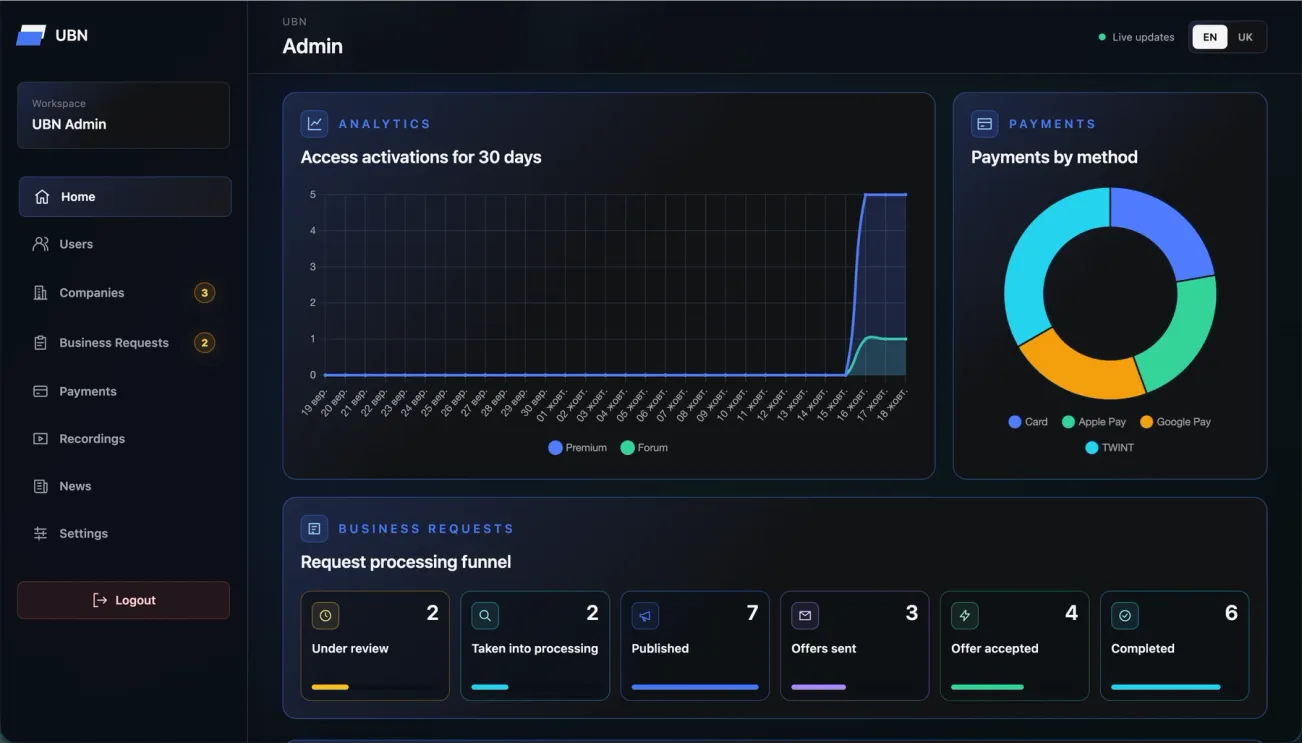Viewport: 1302px width, 743px height.
Task: Switch language to EN
Action: 1210,37
